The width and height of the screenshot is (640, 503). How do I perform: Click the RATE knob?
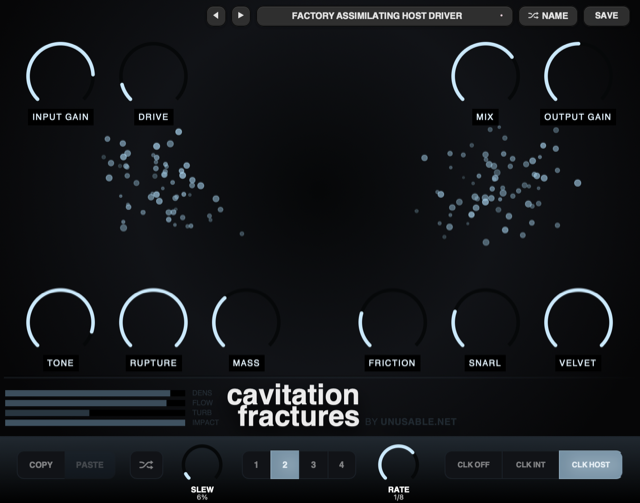click(x=398, y=464)
